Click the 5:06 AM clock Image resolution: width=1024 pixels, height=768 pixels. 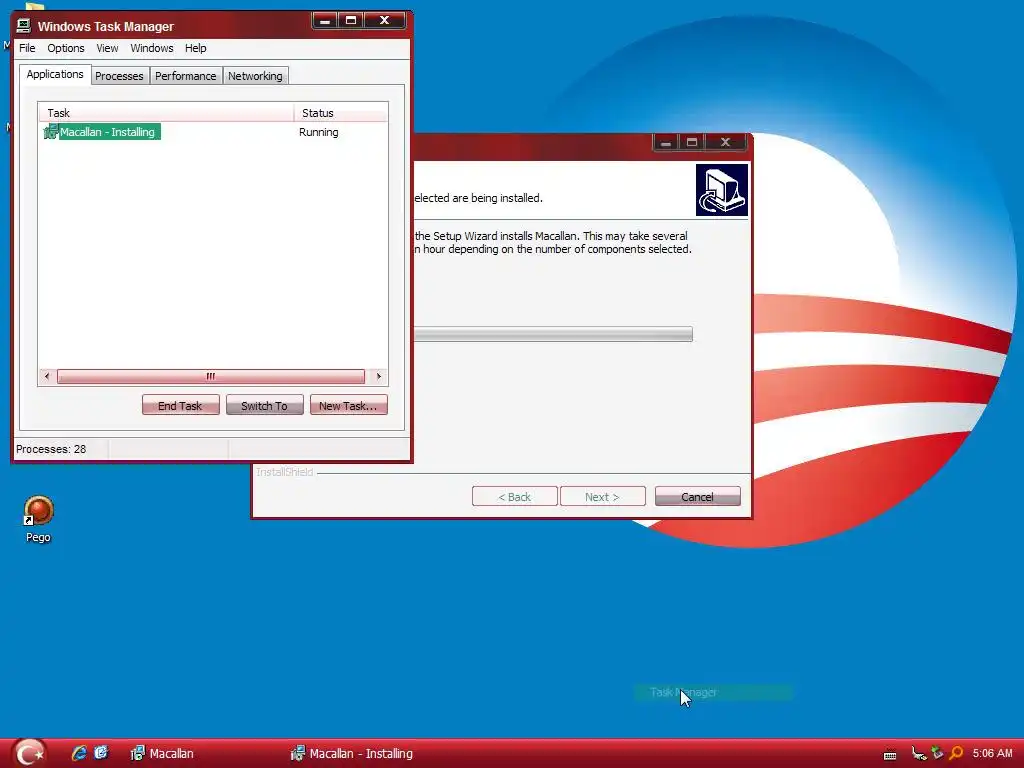click(x=992, y=754)
